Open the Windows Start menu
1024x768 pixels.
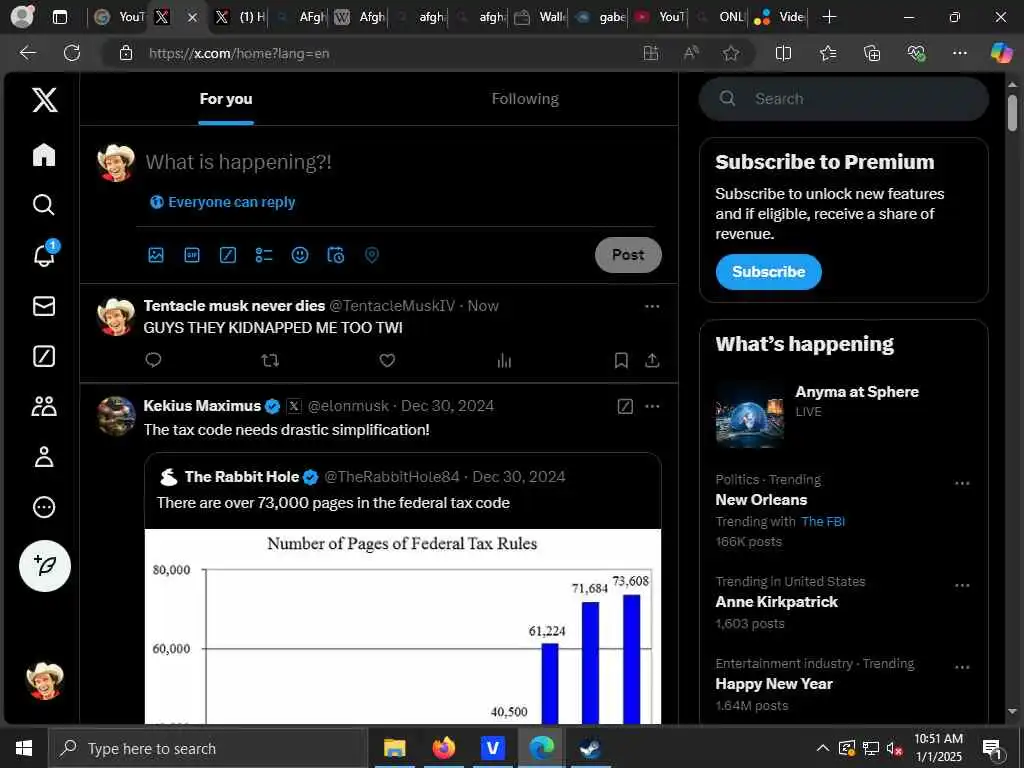24,748
